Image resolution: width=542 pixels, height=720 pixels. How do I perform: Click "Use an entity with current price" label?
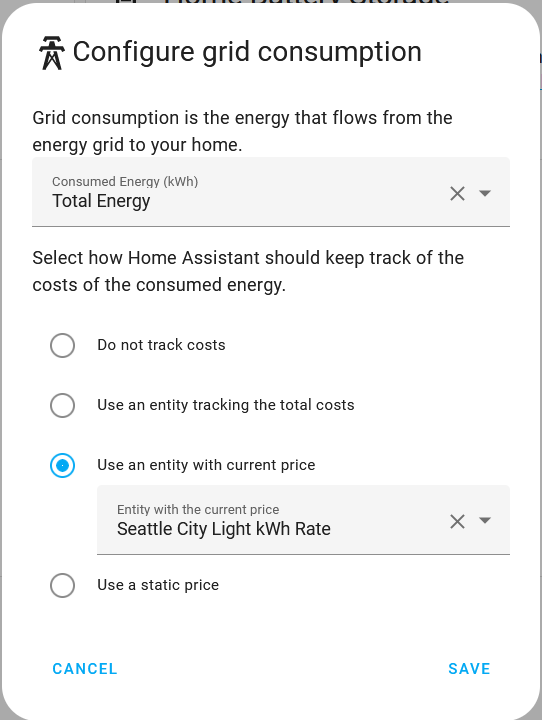(x=206, y=465)
